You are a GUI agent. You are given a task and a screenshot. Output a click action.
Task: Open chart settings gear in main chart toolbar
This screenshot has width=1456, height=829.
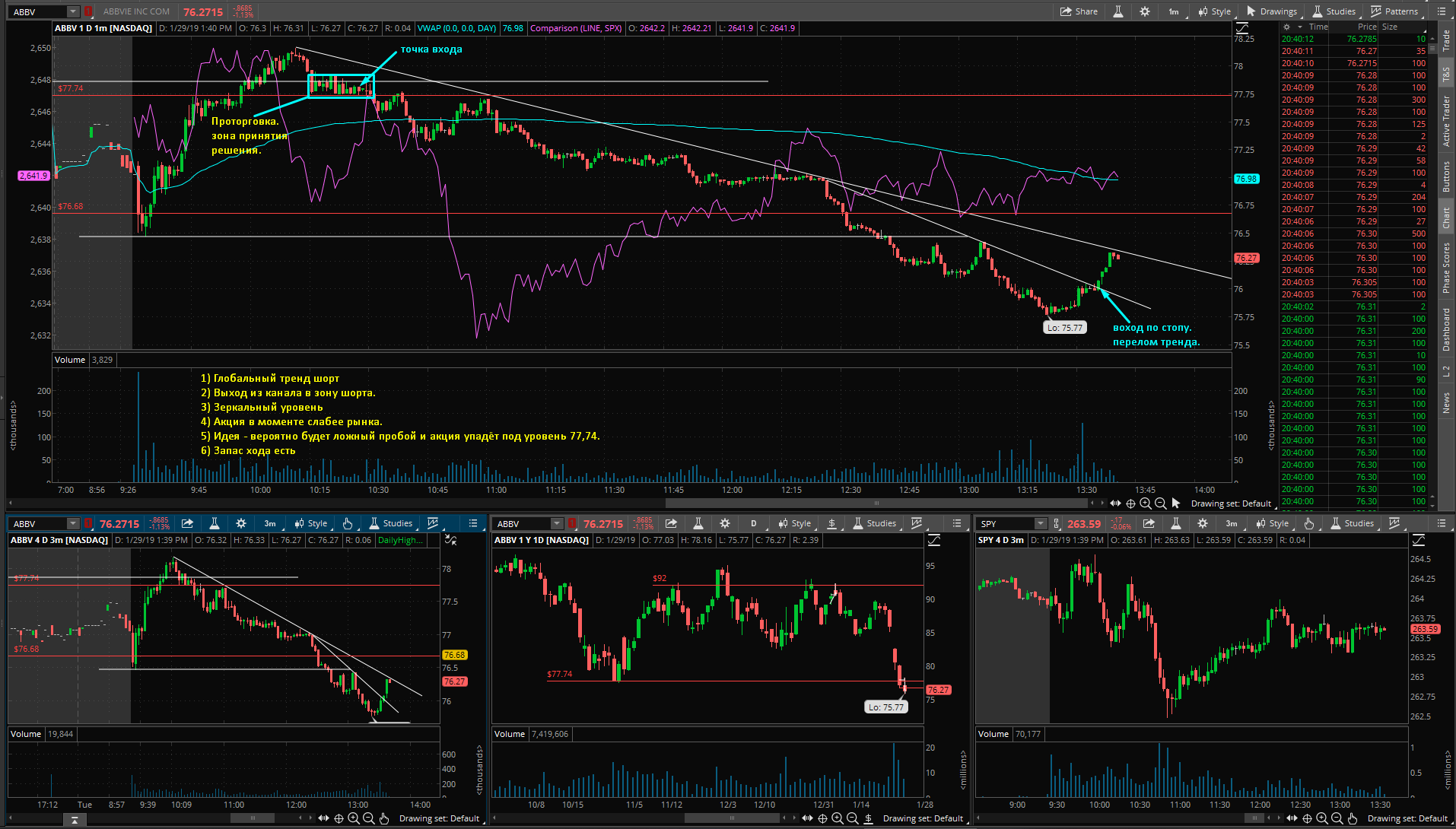tap(1145, 11)
